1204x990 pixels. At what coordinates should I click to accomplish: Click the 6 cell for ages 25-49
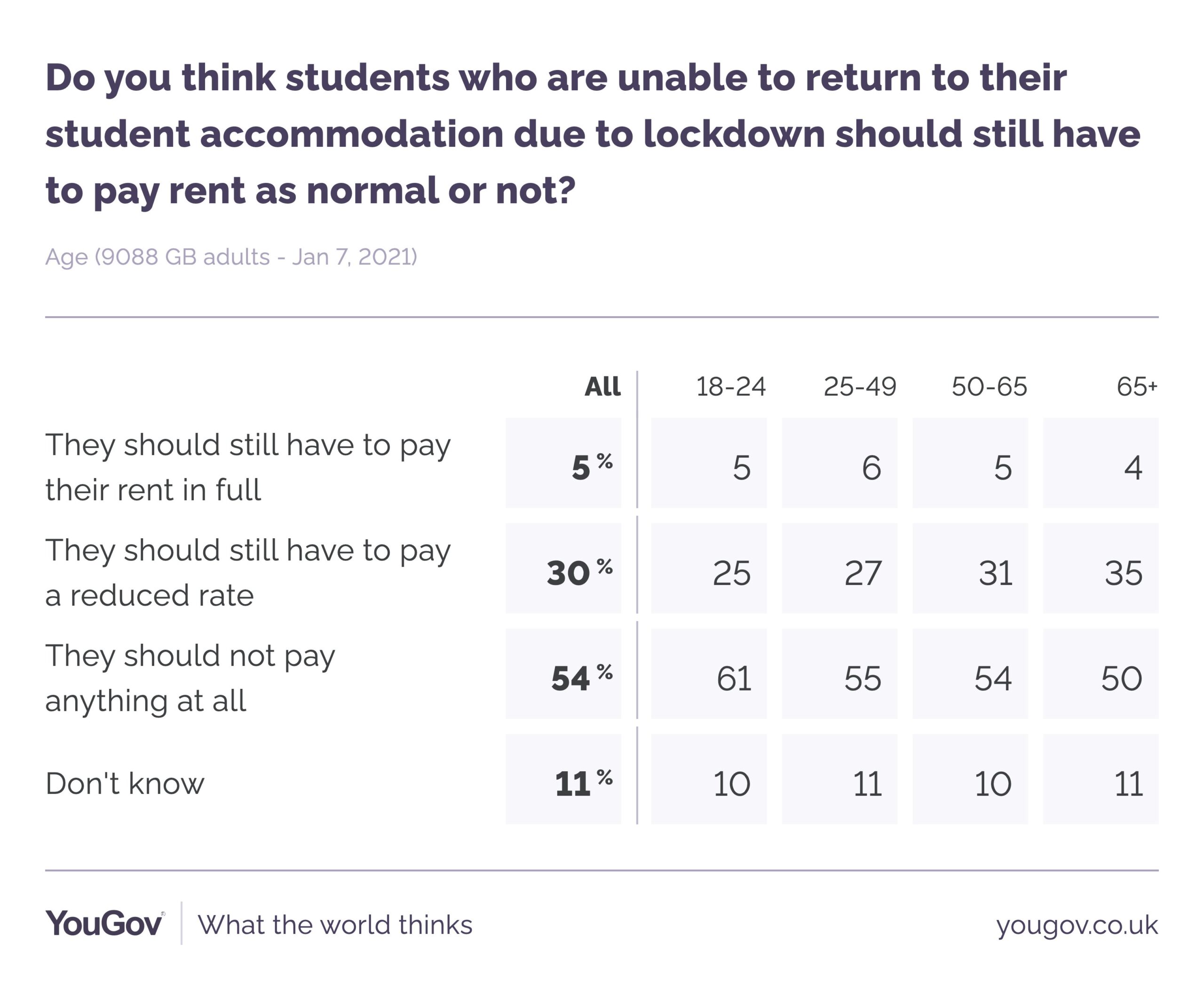[x=840, y=463]
